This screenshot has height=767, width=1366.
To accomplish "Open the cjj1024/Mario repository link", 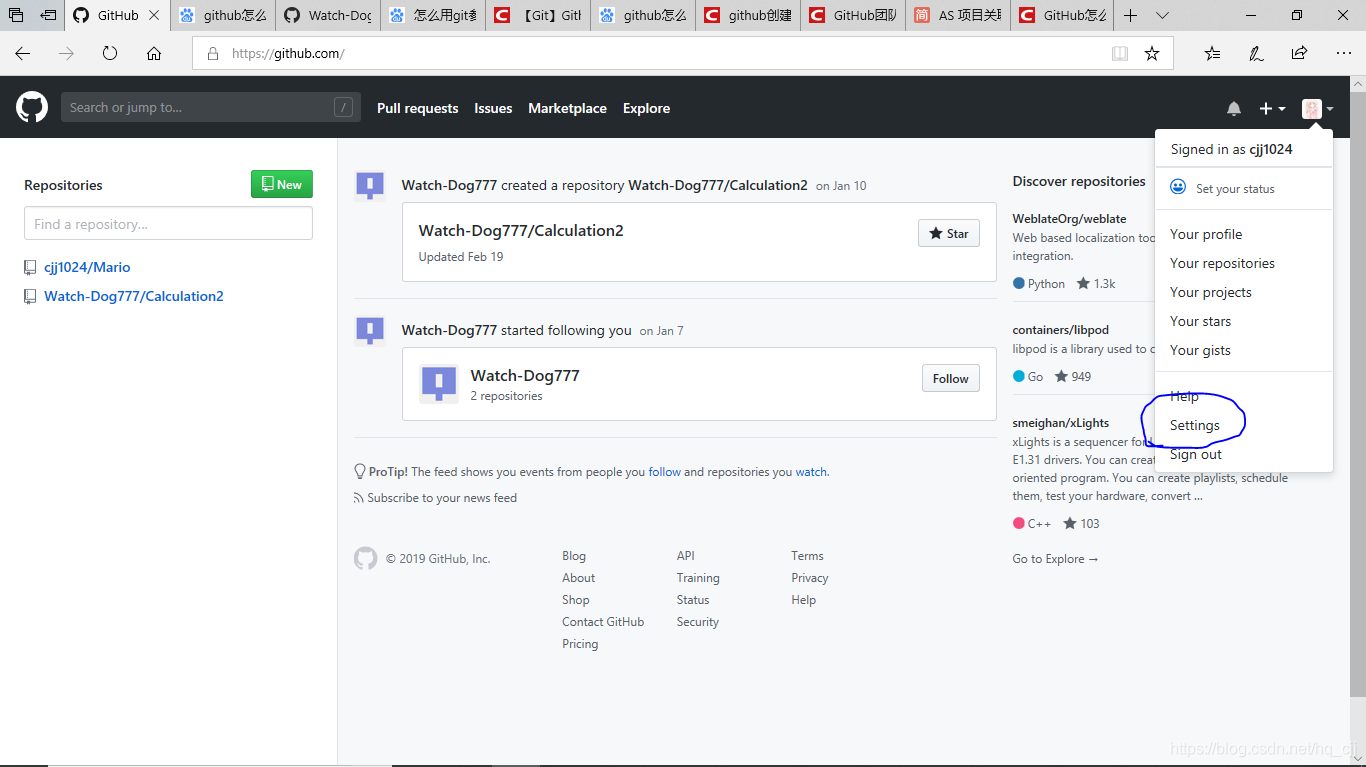I will (x=87, y=267).
